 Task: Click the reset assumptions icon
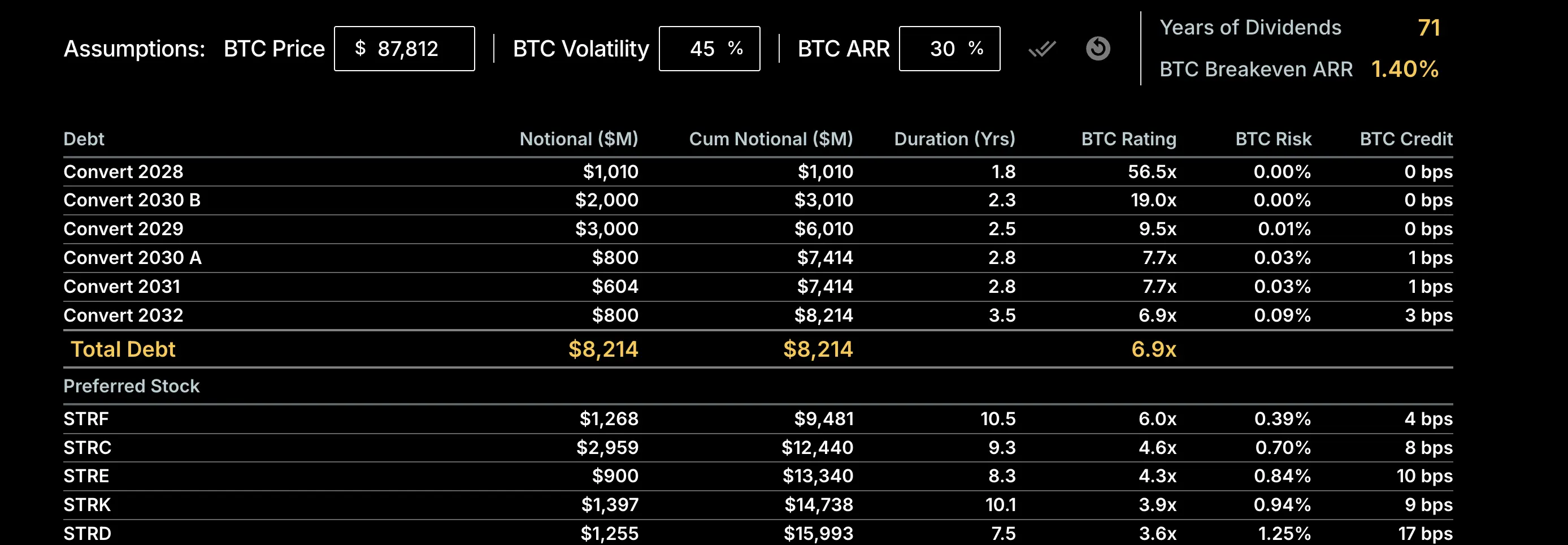[1098, 49]
